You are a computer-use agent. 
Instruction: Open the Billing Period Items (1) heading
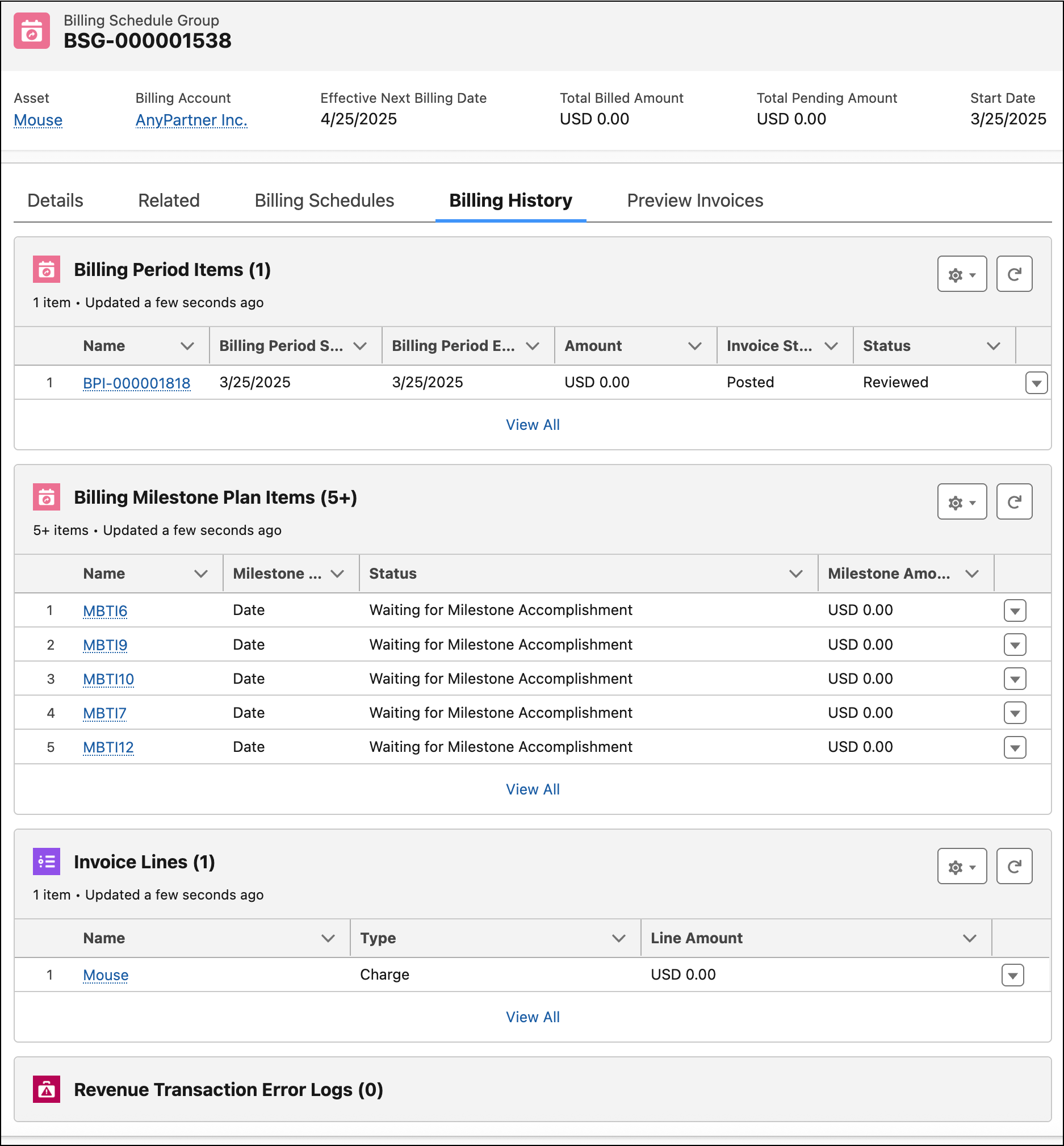pyautogui.click(x=172, y=270)
